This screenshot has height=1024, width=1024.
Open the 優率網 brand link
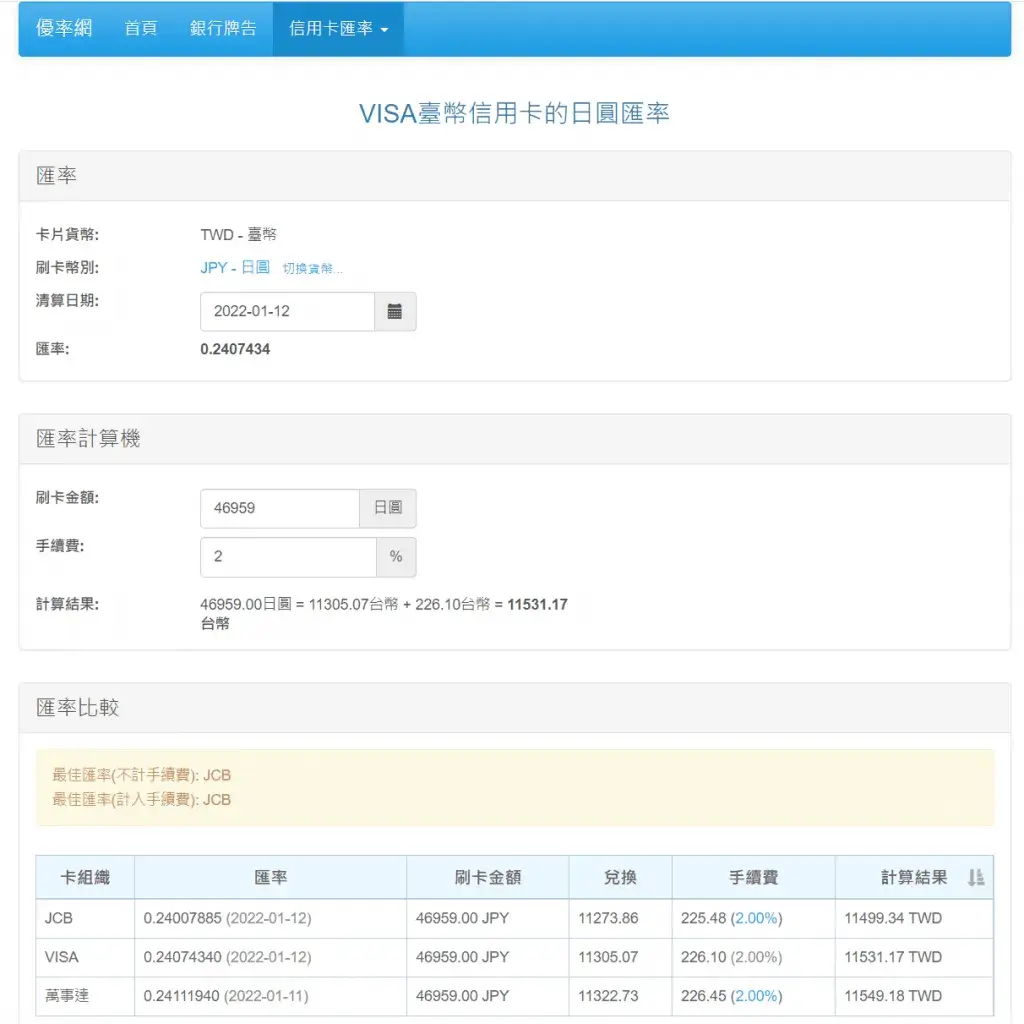coord(64,28)
